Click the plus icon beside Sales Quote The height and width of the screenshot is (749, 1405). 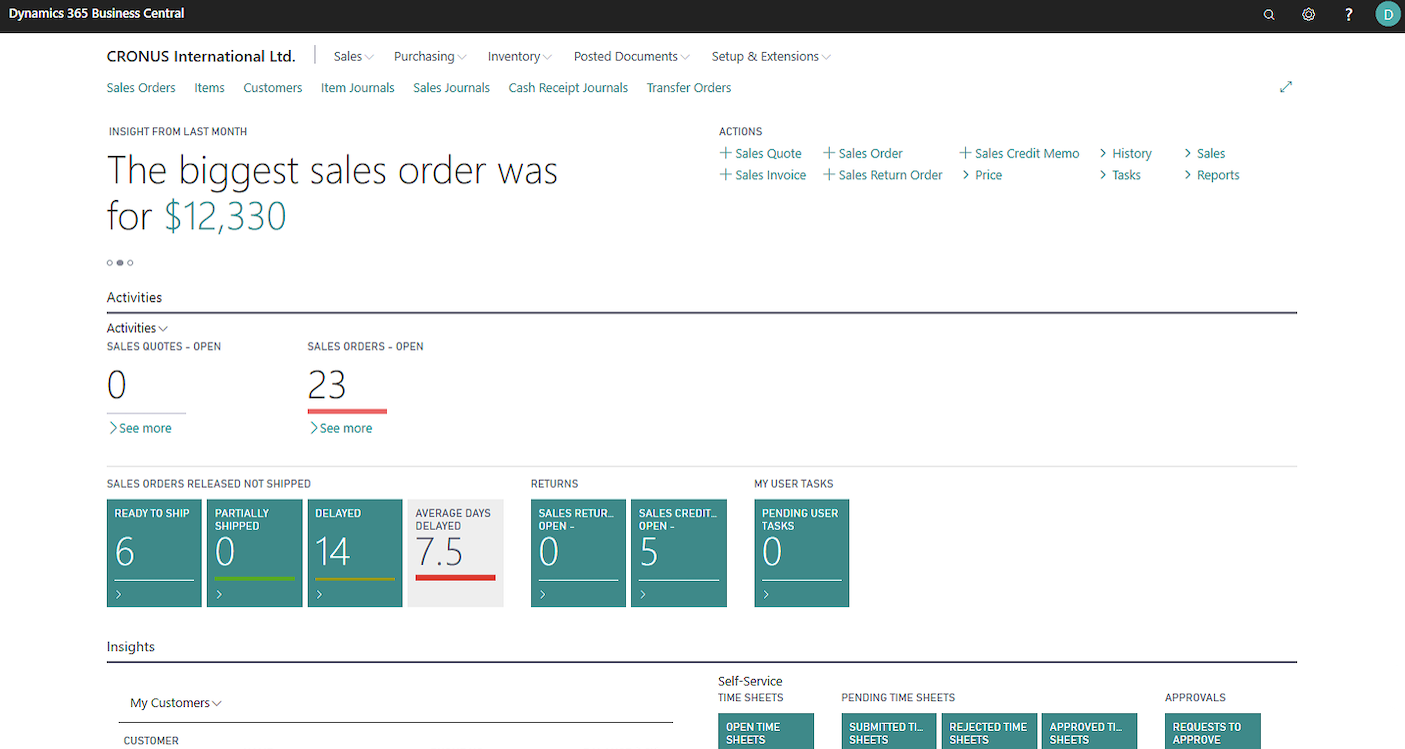pos(726,153)
